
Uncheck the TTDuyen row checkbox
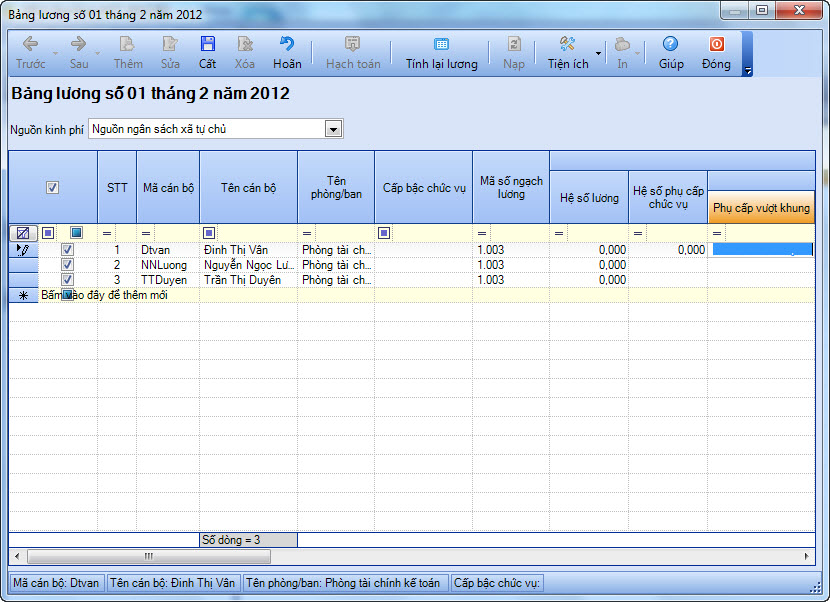coord(67,279)
